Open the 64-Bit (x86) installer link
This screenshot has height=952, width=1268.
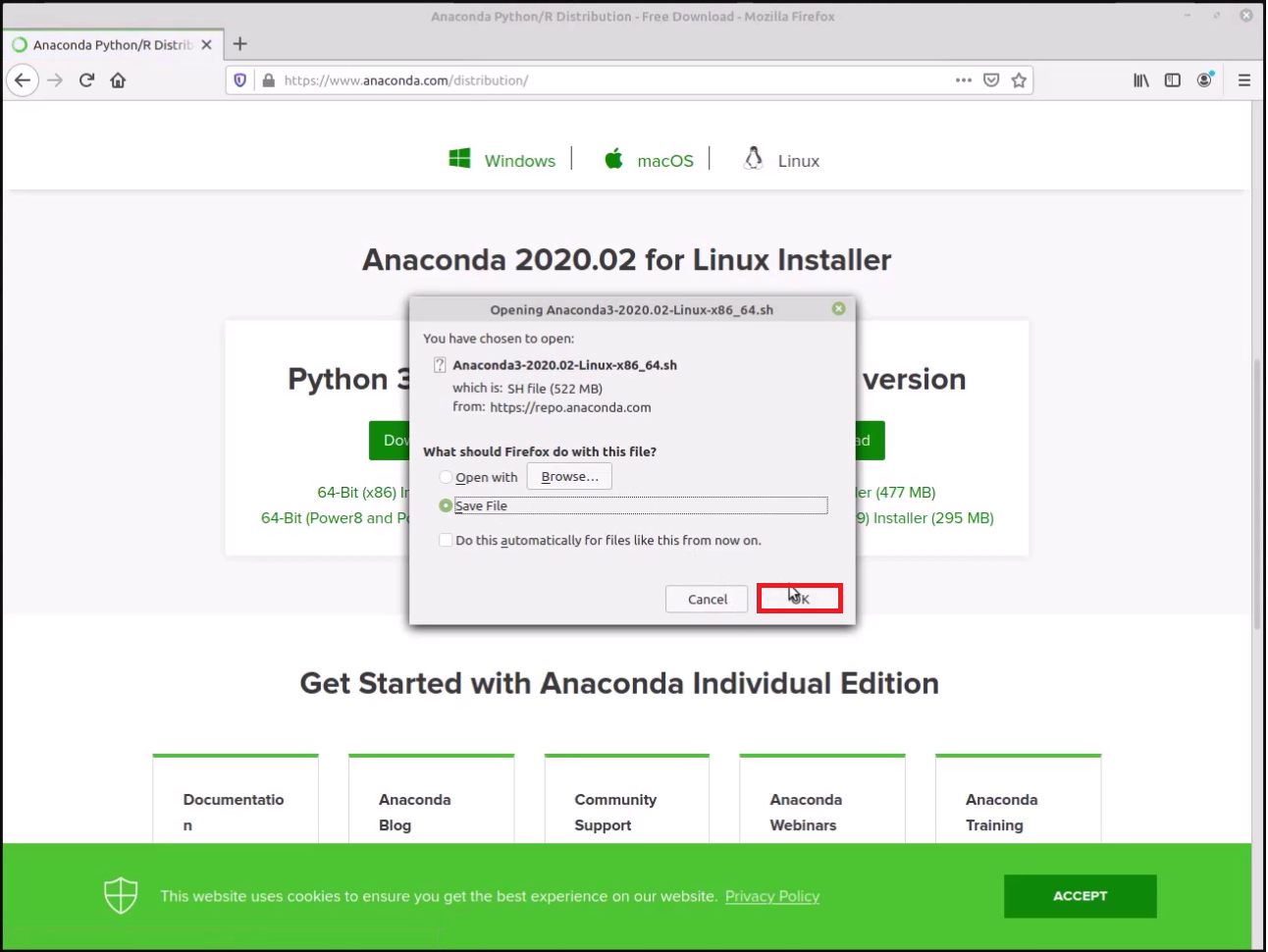(x=362, y=493)
